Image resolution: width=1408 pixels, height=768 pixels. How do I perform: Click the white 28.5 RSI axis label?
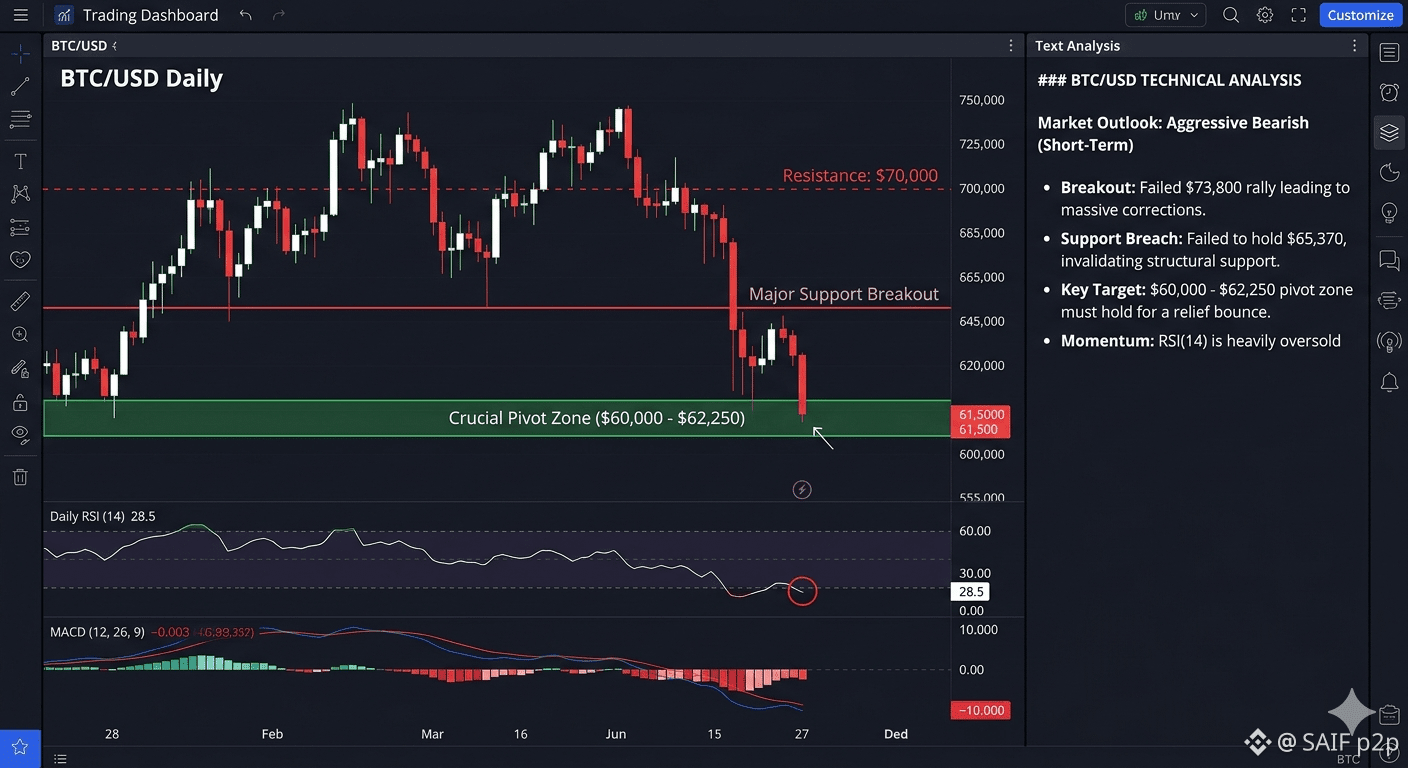[970, 592]
